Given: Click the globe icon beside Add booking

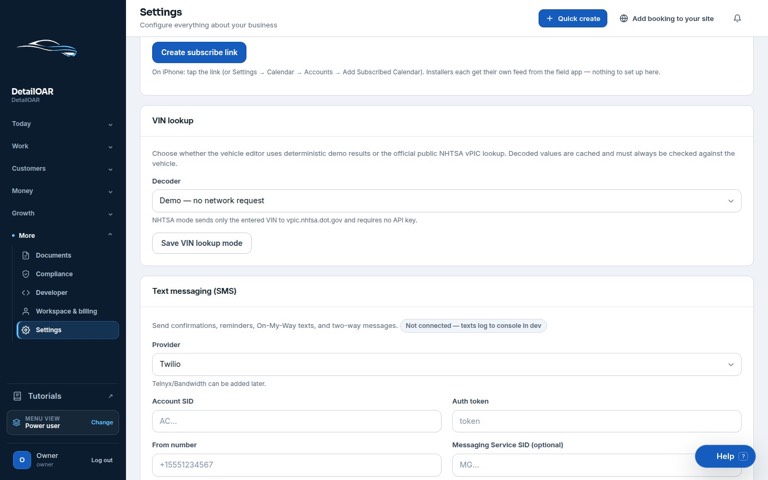Looking at the screenshot, I should tap(624, 18).
